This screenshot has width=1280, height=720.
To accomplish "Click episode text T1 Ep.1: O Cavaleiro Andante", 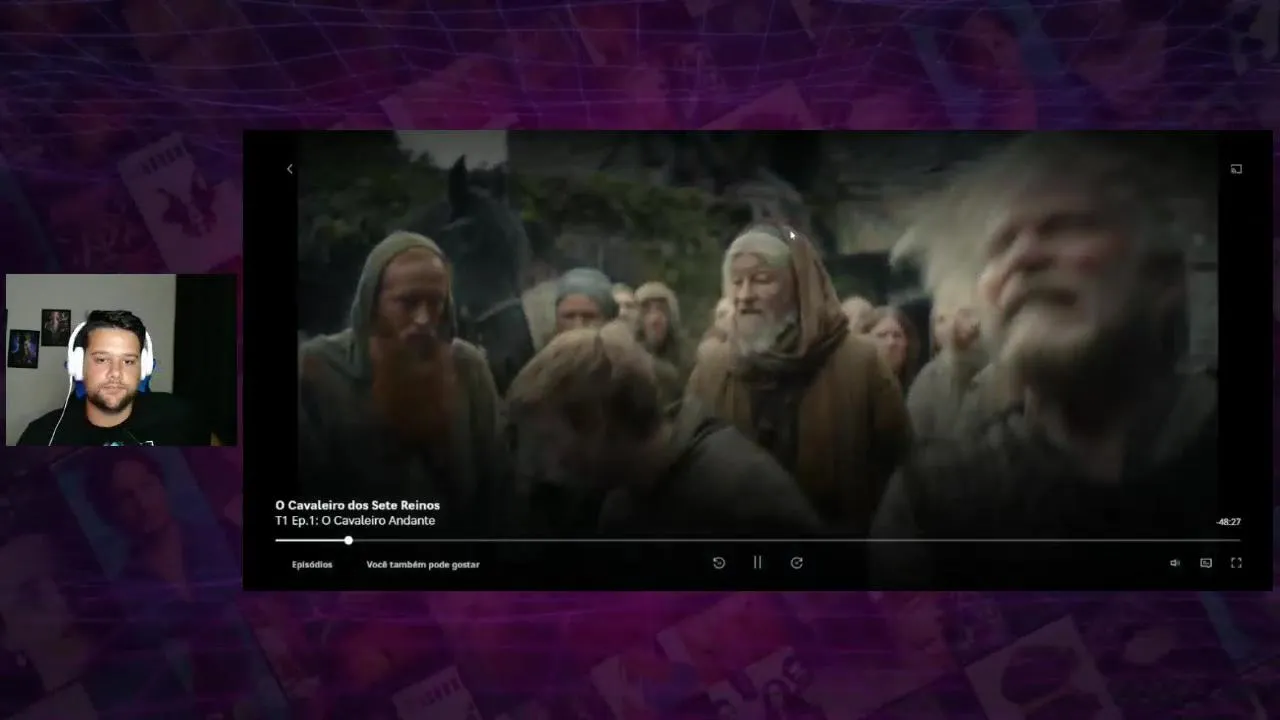I will pyautogui.click(x=355, y=521).
